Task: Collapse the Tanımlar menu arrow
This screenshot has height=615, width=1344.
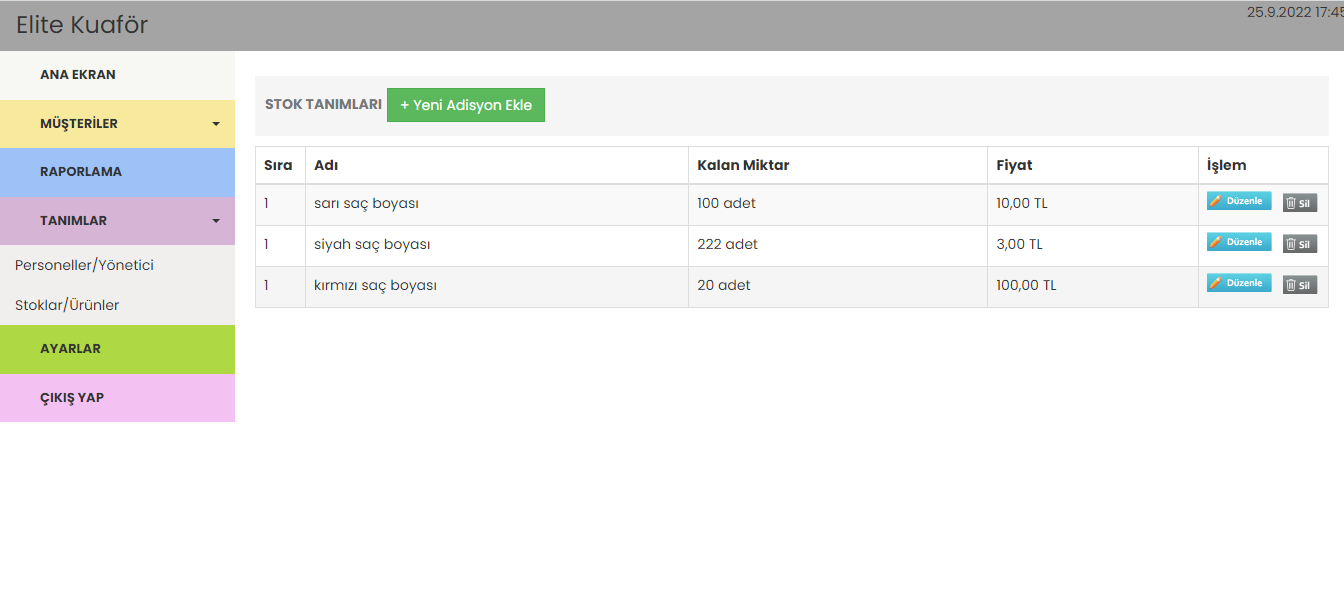Action: pyautogui.click(x=216, y=221)
